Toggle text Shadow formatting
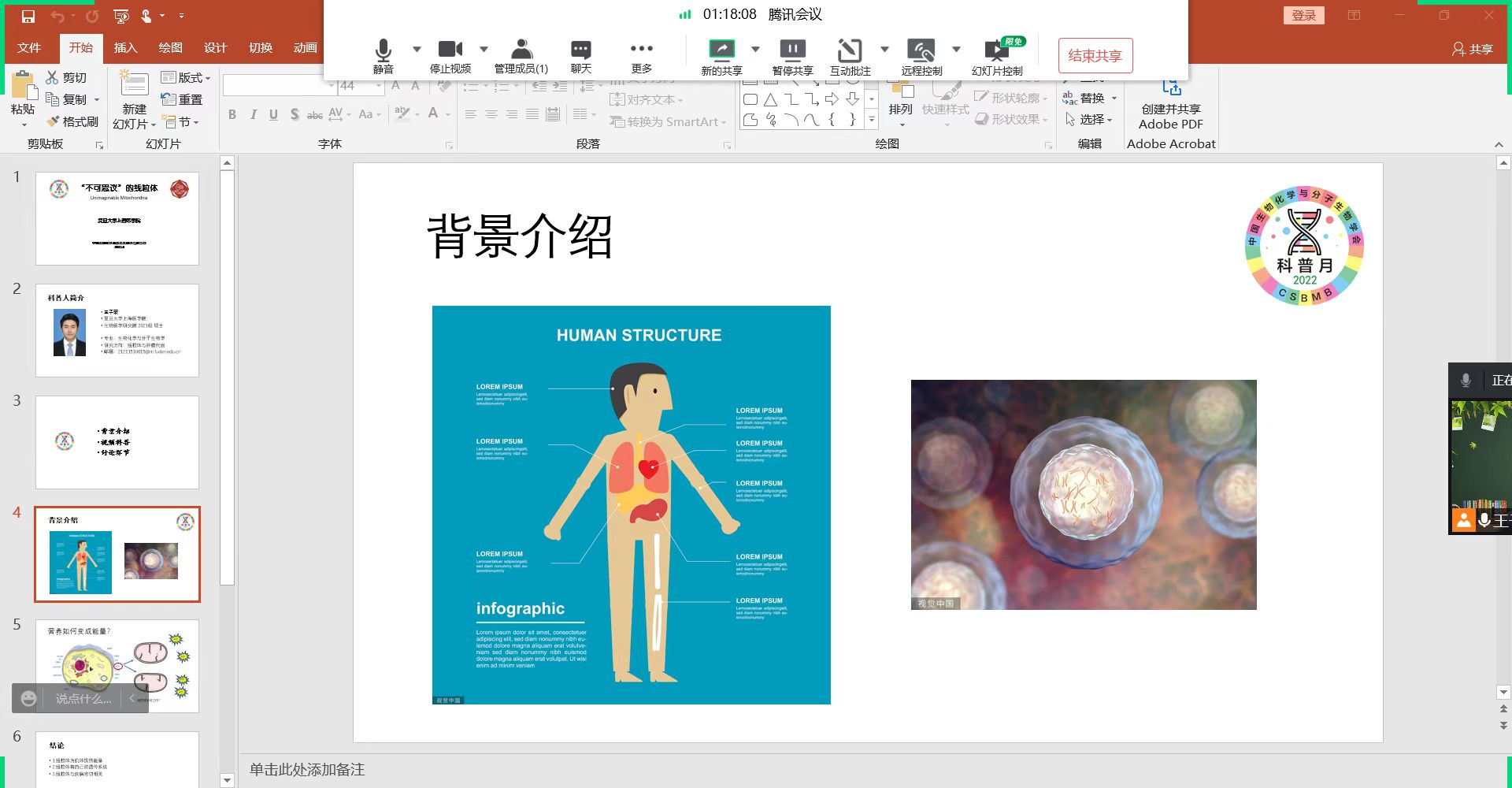 click(x=294, y=114)
